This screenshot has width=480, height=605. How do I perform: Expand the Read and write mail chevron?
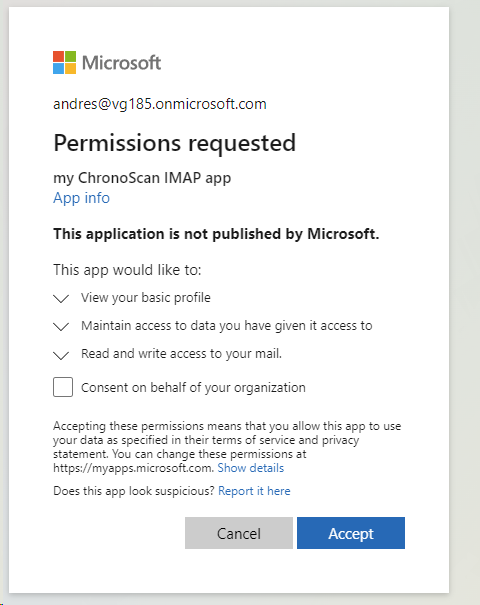(61, 355)
